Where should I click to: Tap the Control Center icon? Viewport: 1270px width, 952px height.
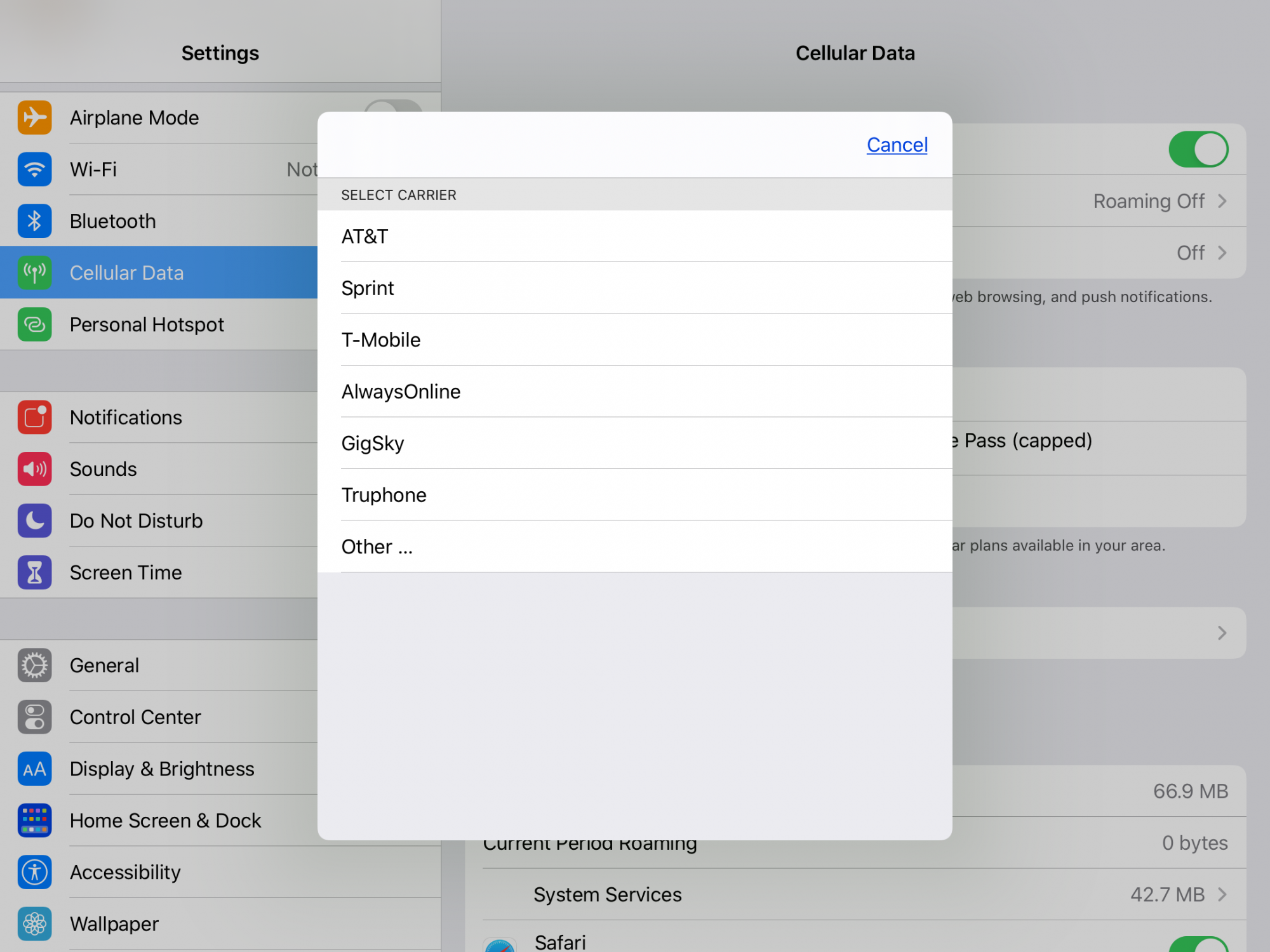[34, 717]
